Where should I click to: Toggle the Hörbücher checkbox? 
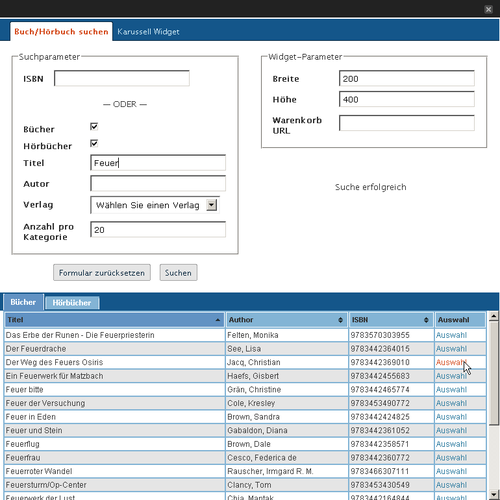[94, 143]
